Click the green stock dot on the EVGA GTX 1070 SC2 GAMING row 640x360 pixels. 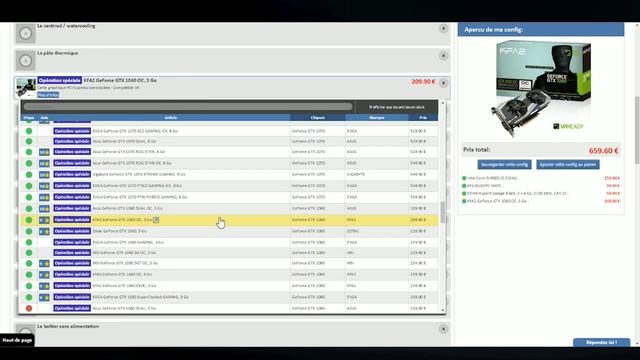[29, 131]
